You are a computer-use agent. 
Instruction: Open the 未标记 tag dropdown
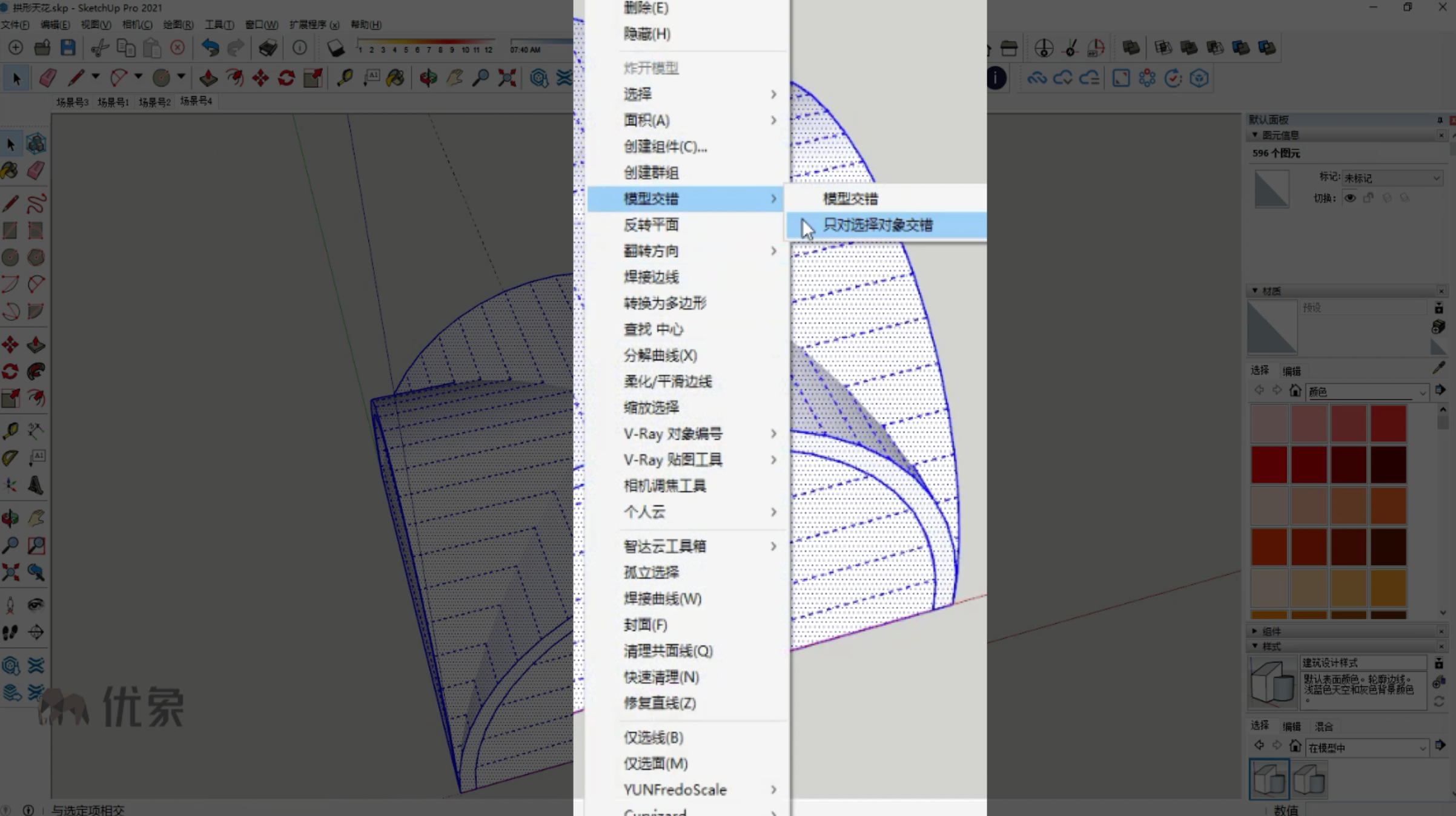tap(1392, 178)
